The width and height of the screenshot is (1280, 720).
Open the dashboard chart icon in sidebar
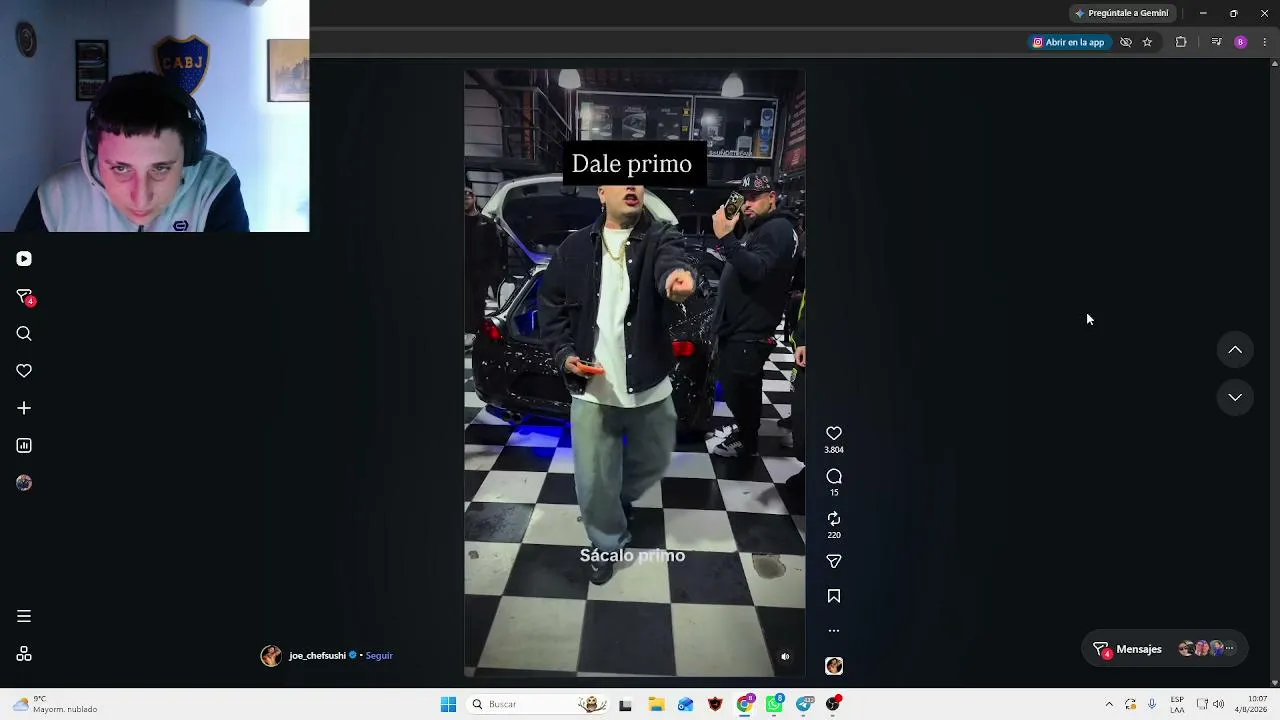coord(24,446)
